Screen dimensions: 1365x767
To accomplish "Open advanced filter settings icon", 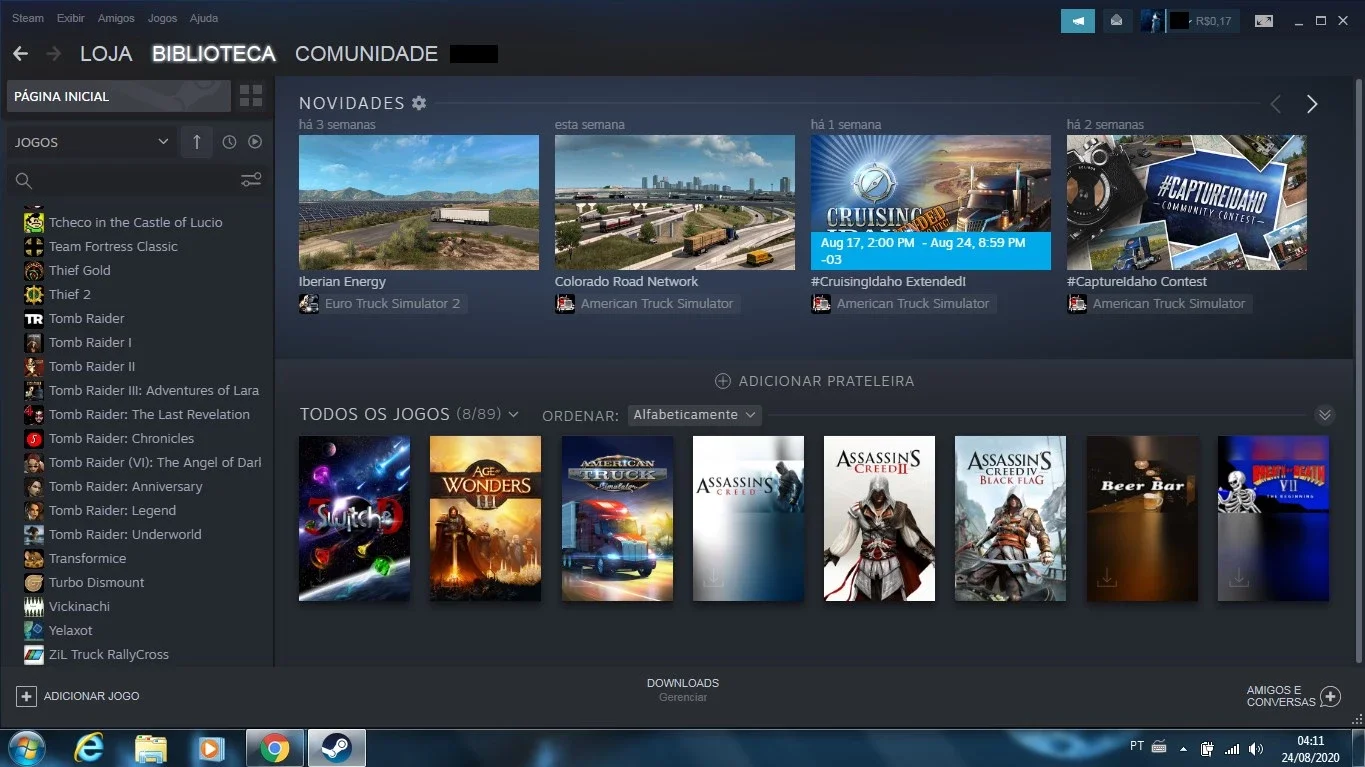I will [x=251, y=180].
